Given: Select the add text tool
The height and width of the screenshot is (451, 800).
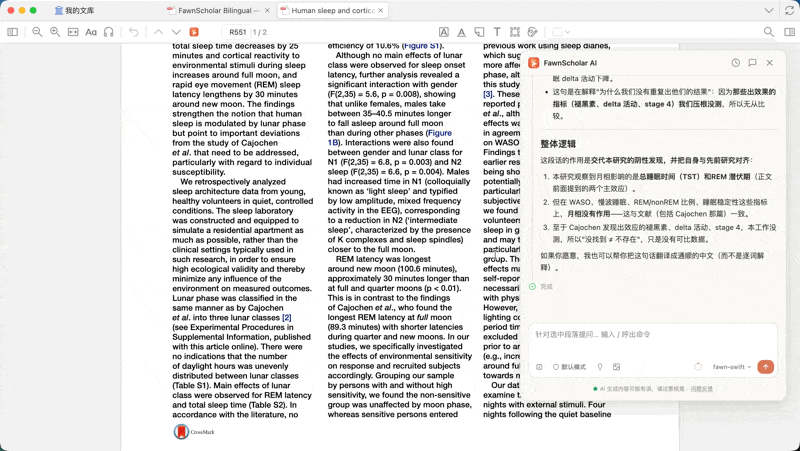Looking at the screenshot, I should coord(497,32).
